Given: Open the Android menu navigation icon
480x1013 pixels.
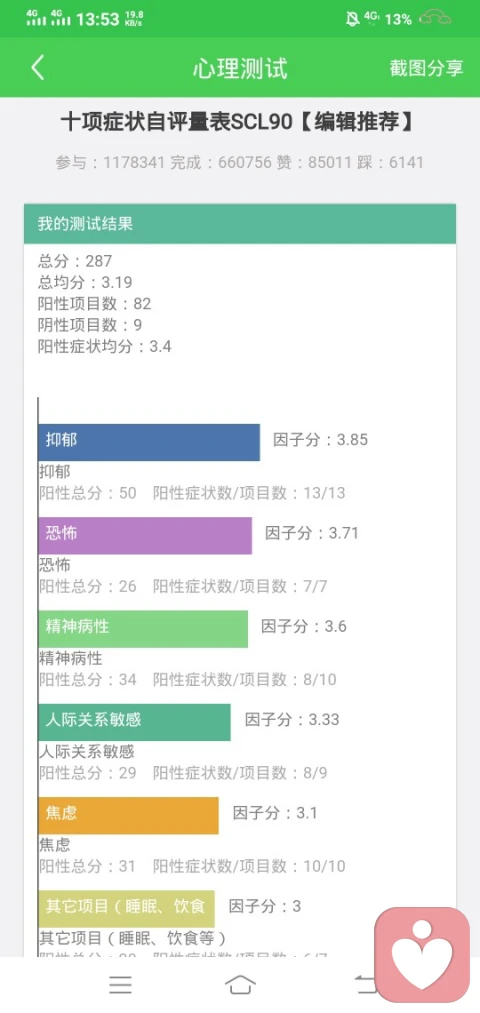Looking at the screenshot, I should tap(120, 985).
